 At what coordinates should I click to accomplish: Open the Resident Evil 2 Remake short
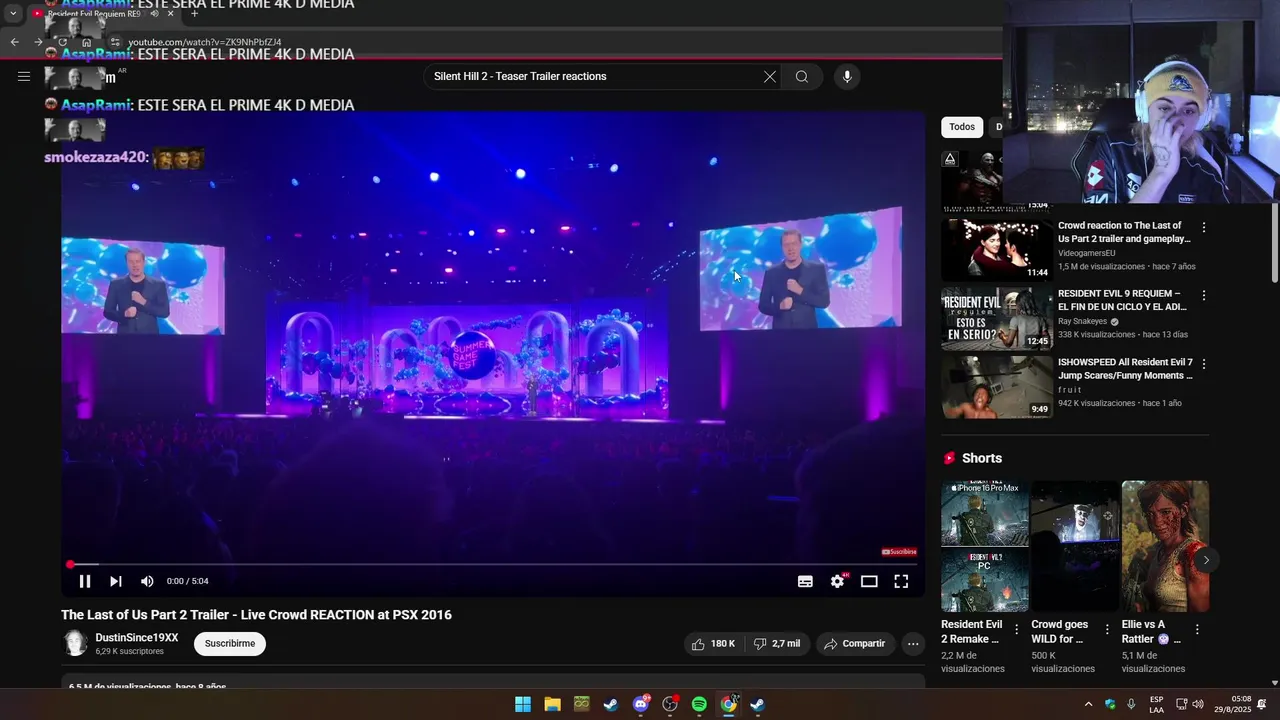pos(985,547)
